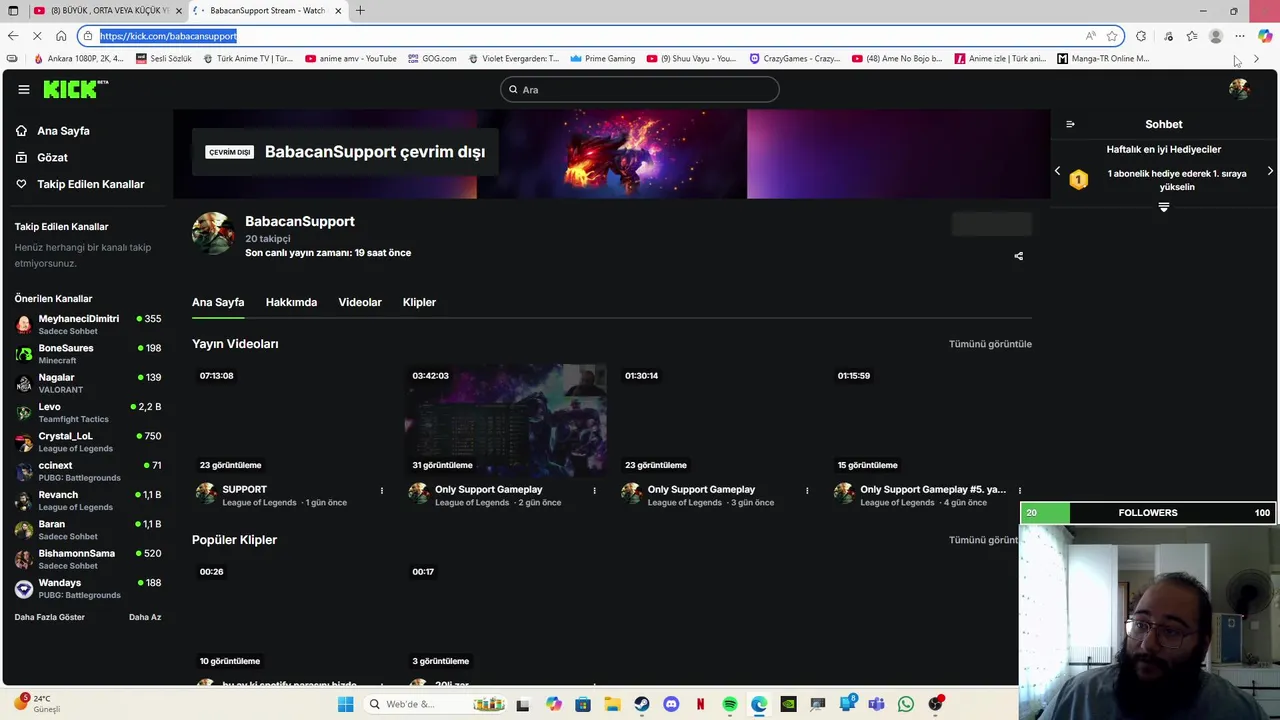Open the 07:13:08 SUPPORT video thumbnail

[292, 420]
